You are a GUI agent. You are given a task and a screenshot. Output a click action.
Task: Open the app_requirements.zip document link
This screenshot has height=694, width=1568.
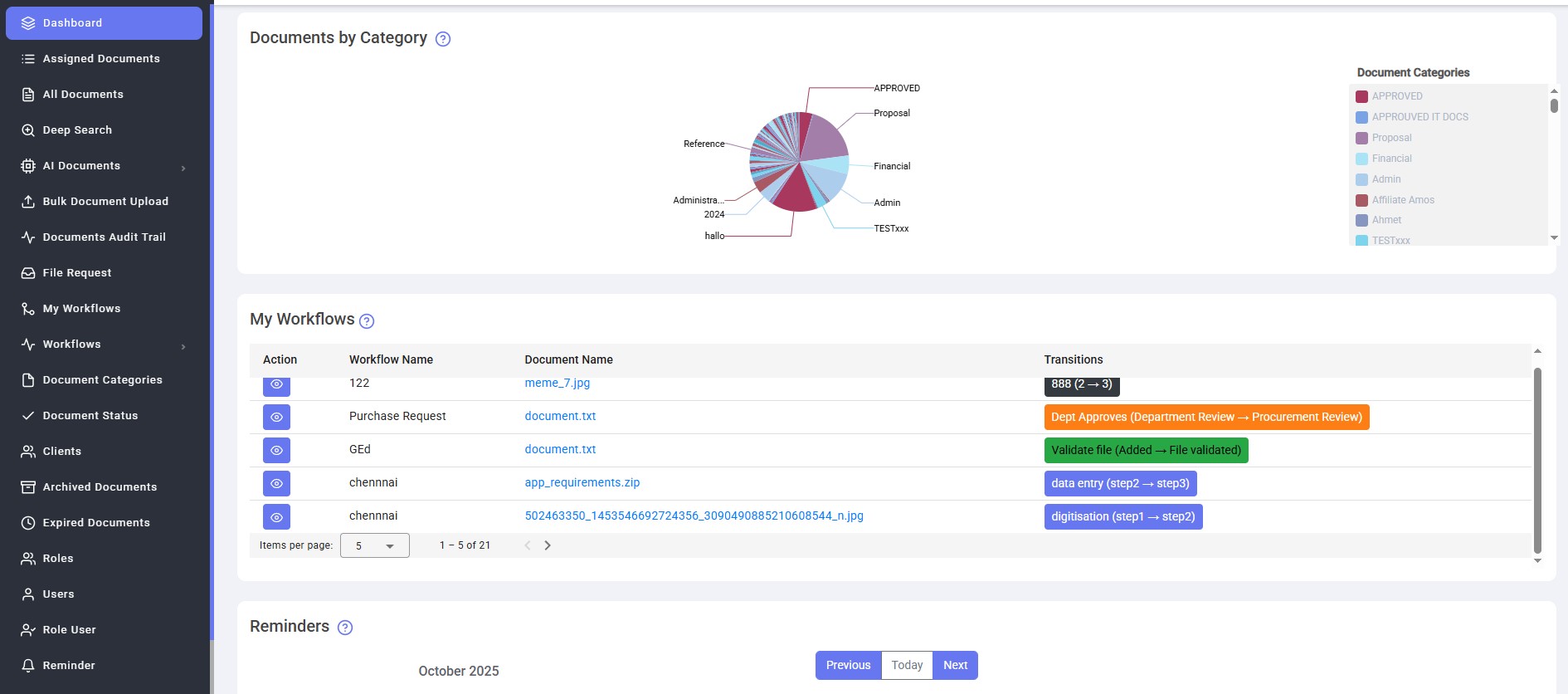pos(582,482)
